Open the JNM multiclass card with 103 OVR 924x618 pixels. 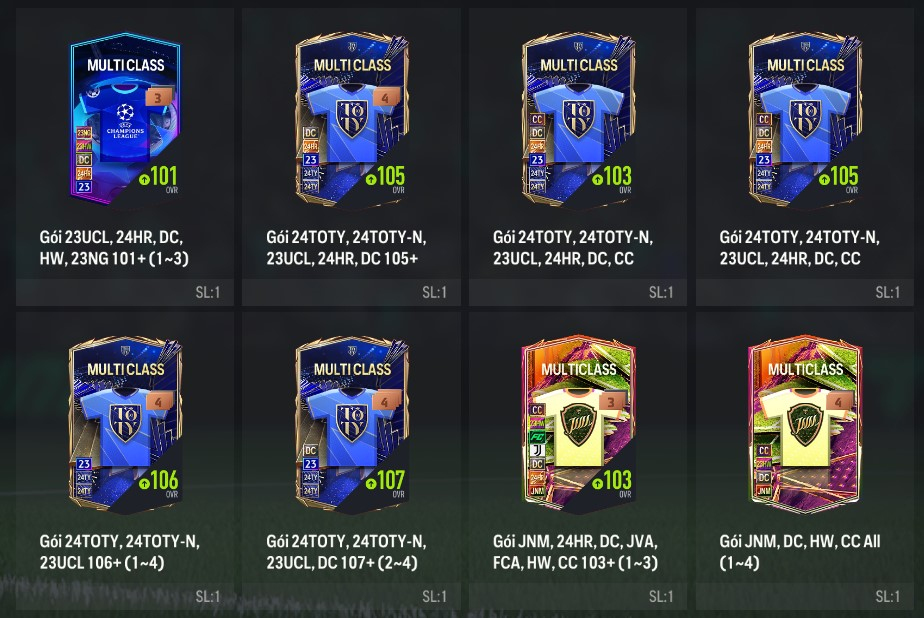click(x=579, y=424)
